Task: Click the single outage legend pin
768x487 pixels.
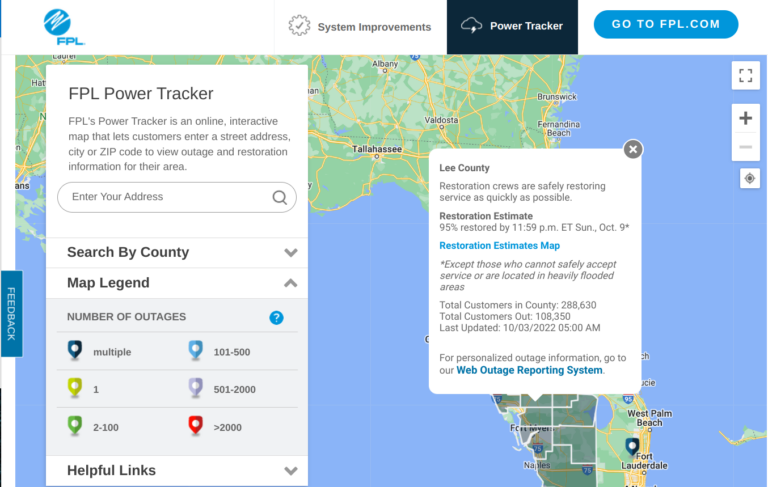Action: [x=75, y=388]
